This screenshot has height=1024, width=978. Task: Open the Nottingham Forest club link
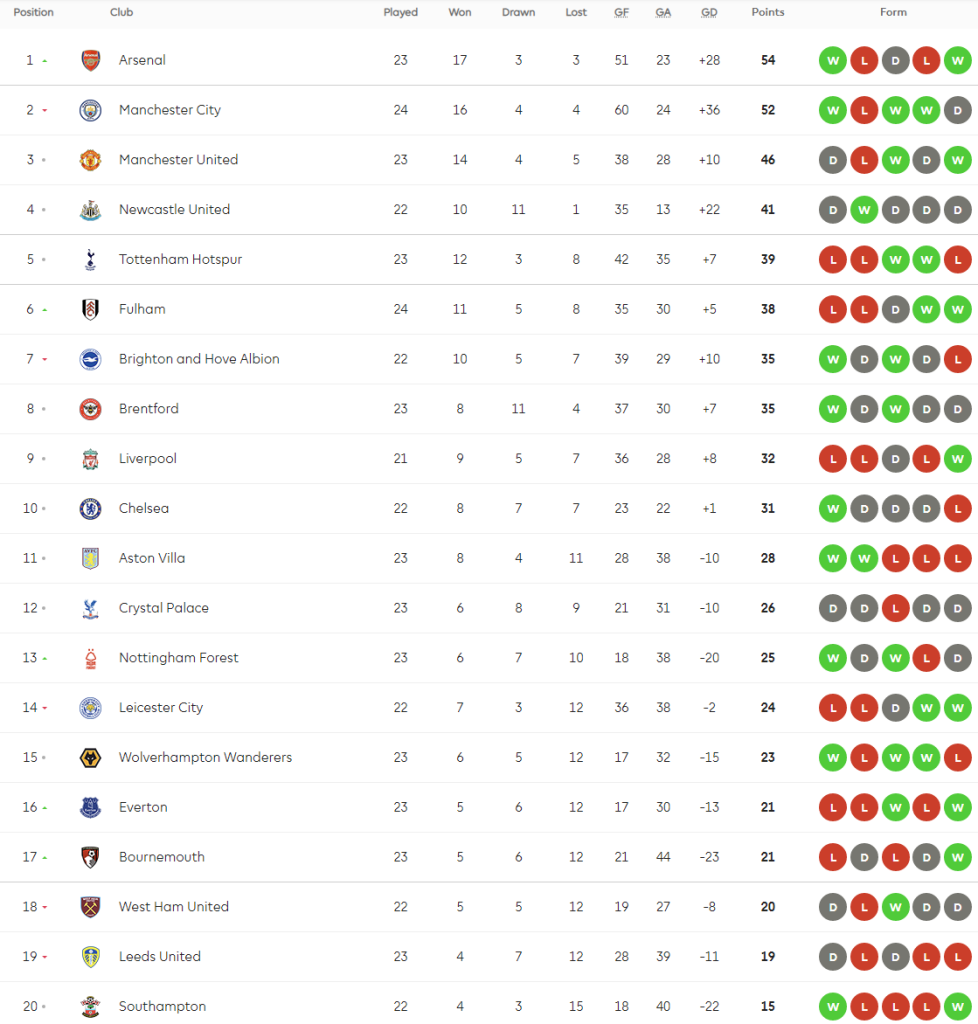178,658
